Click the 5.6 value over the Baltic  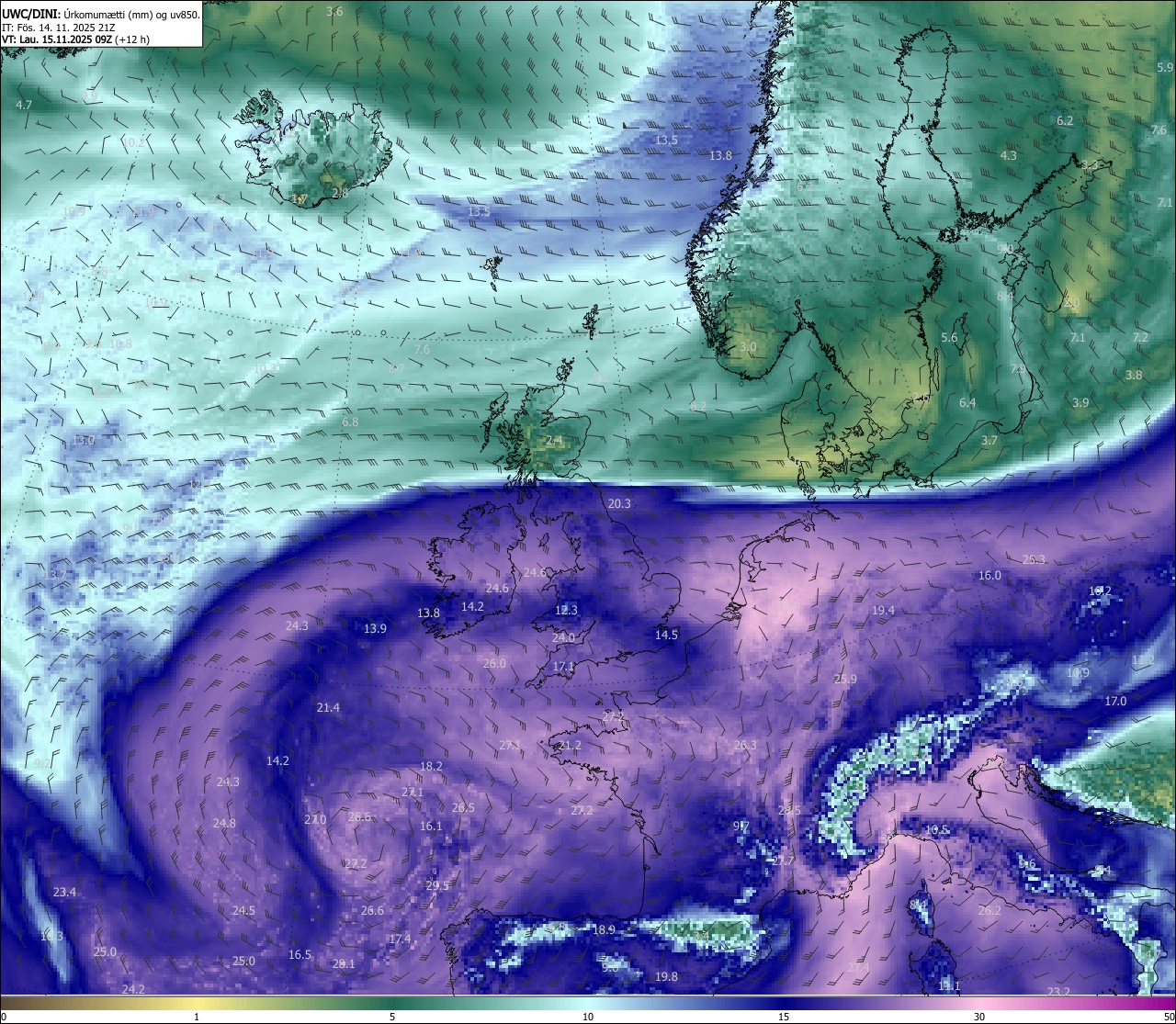coord(949,337)
